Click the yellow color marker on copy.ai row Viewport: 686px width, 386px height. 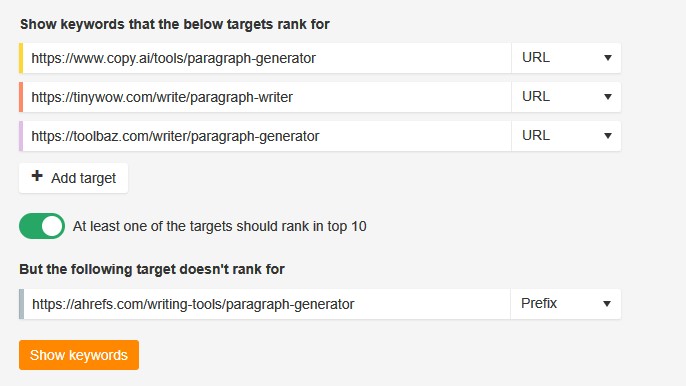(21, 58)
